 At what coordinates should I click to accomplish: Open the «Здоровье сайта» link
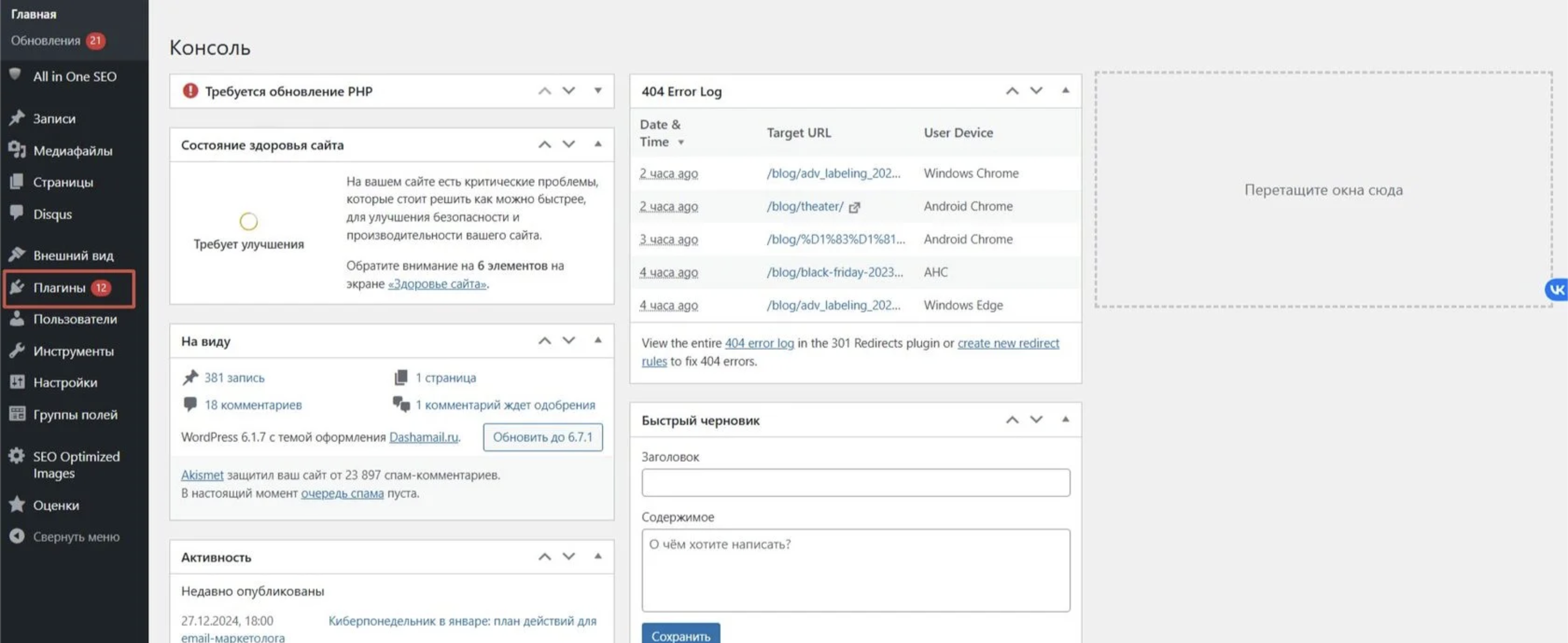[437, 284]
